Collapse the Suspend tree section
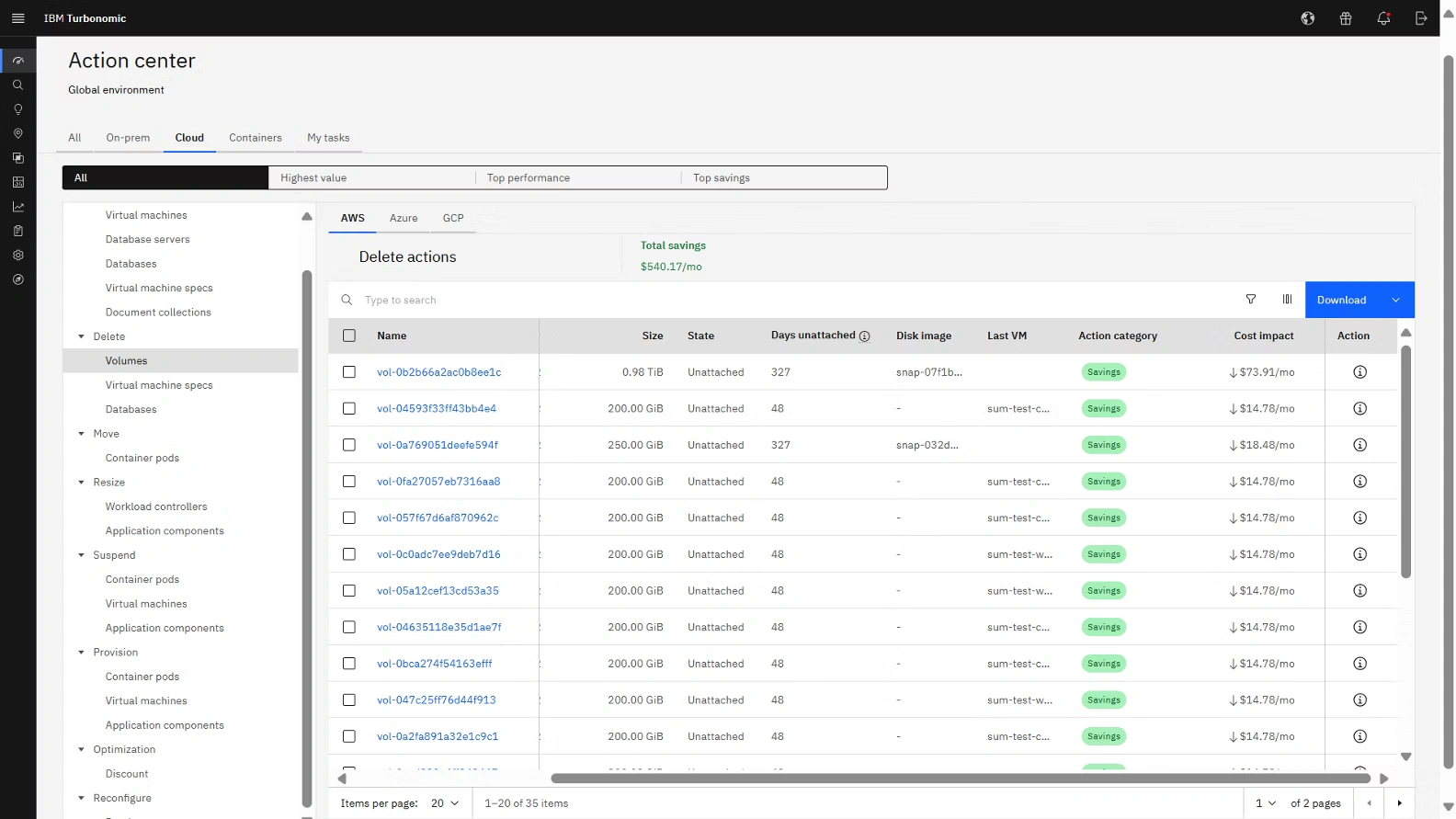The image size is (1456, 819). pyautogui.click(x=82, y=555)
